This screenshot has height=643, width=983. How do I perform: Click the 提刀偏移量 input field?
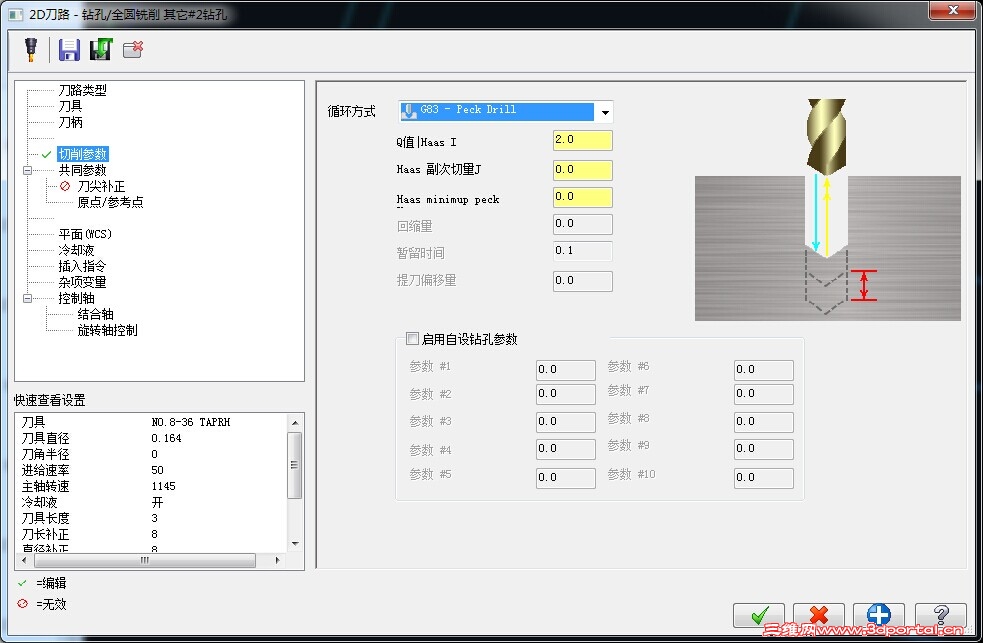582,281
